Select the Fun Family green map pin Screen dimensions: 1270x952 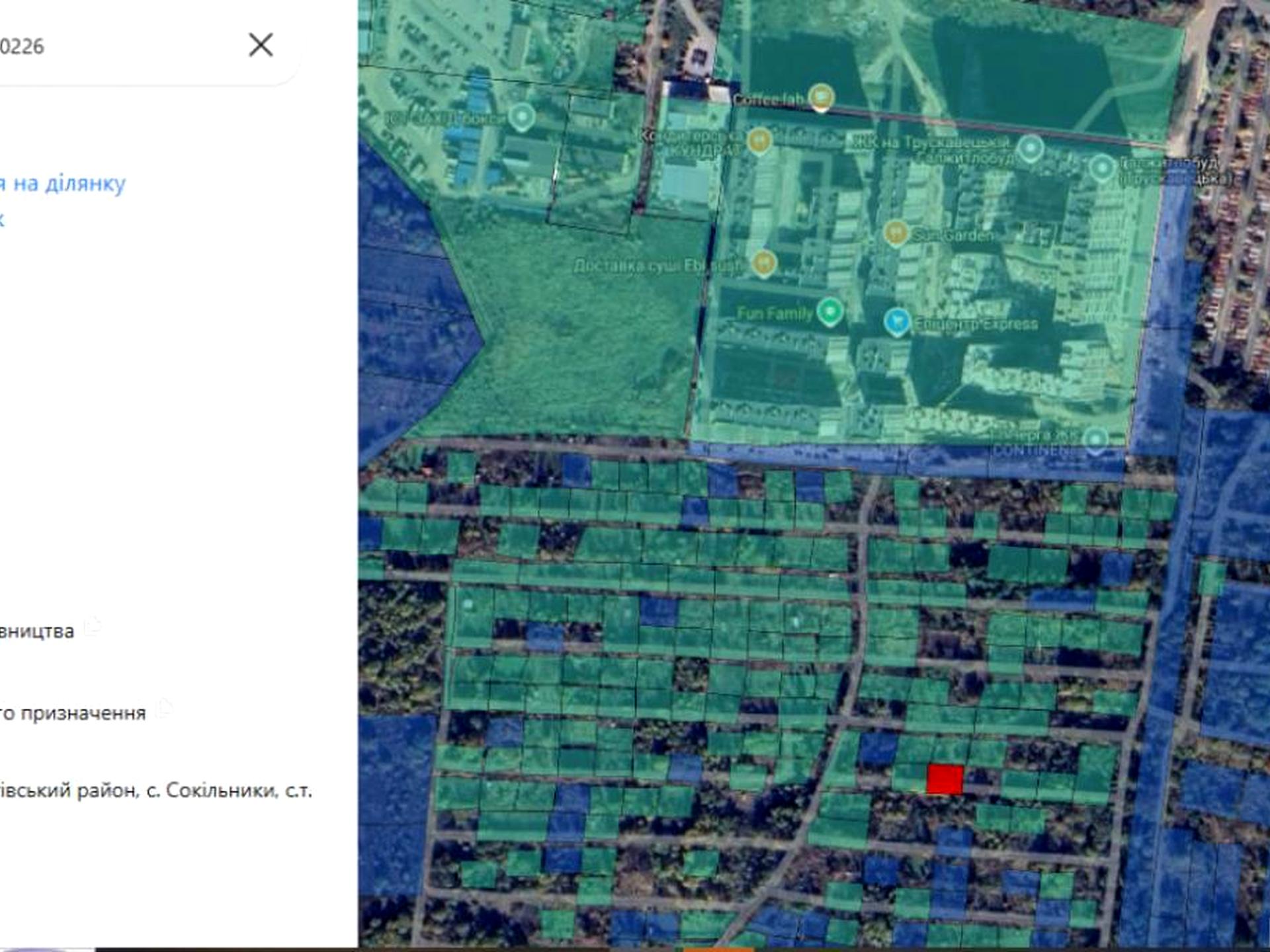[829, 311]
